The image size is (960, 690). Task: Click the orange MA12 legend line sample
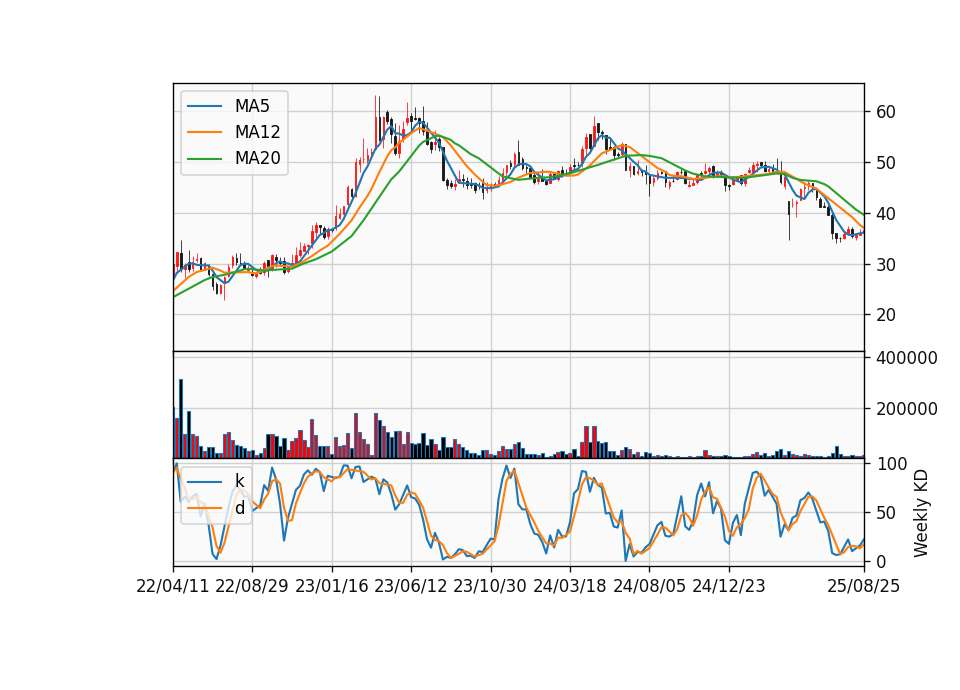click(x=204, y=132)
